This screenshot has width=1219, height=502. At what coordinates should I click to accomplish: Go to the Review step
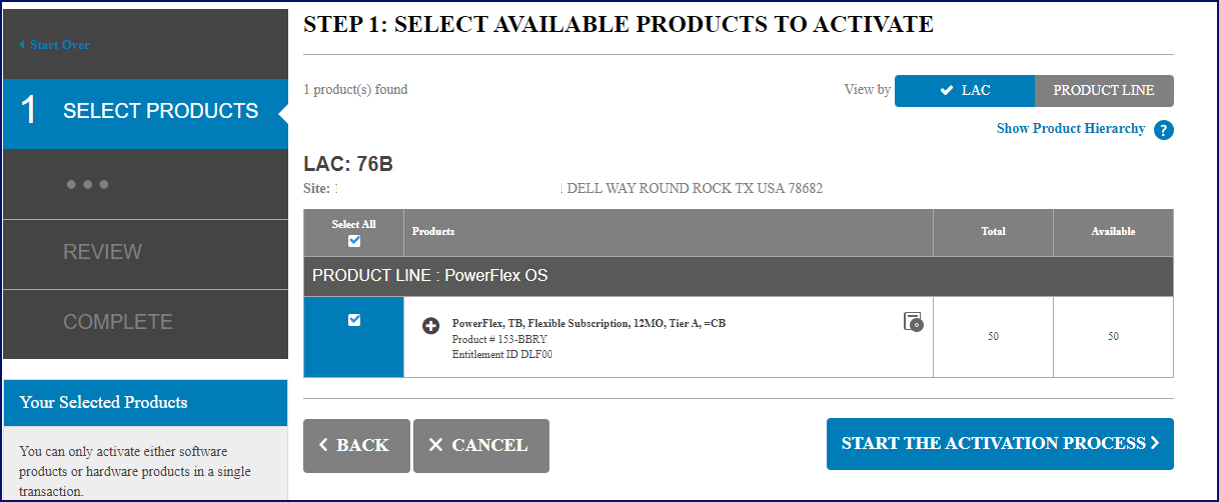(103, 252)
